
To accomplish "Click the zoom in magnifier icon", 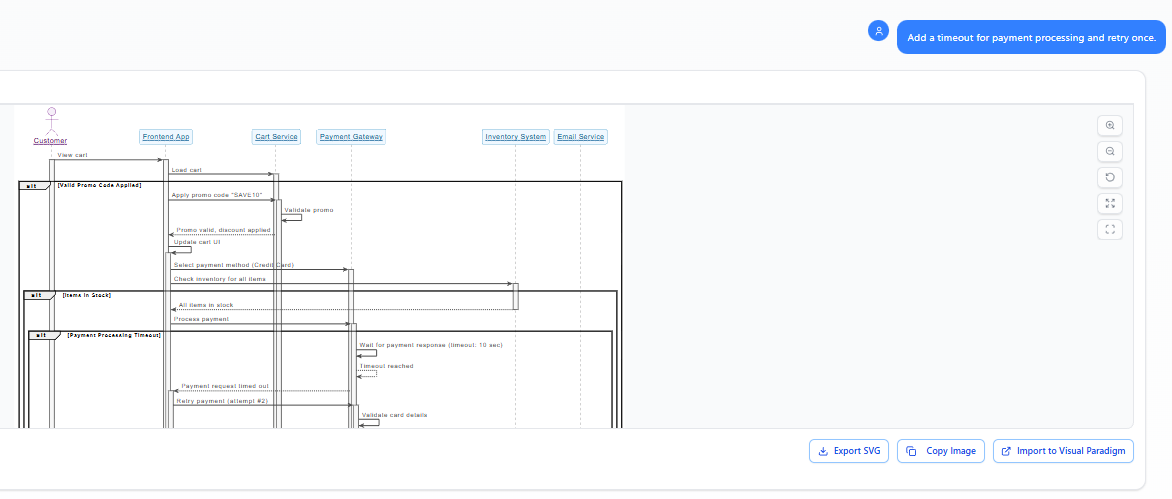I will 1109,126.
